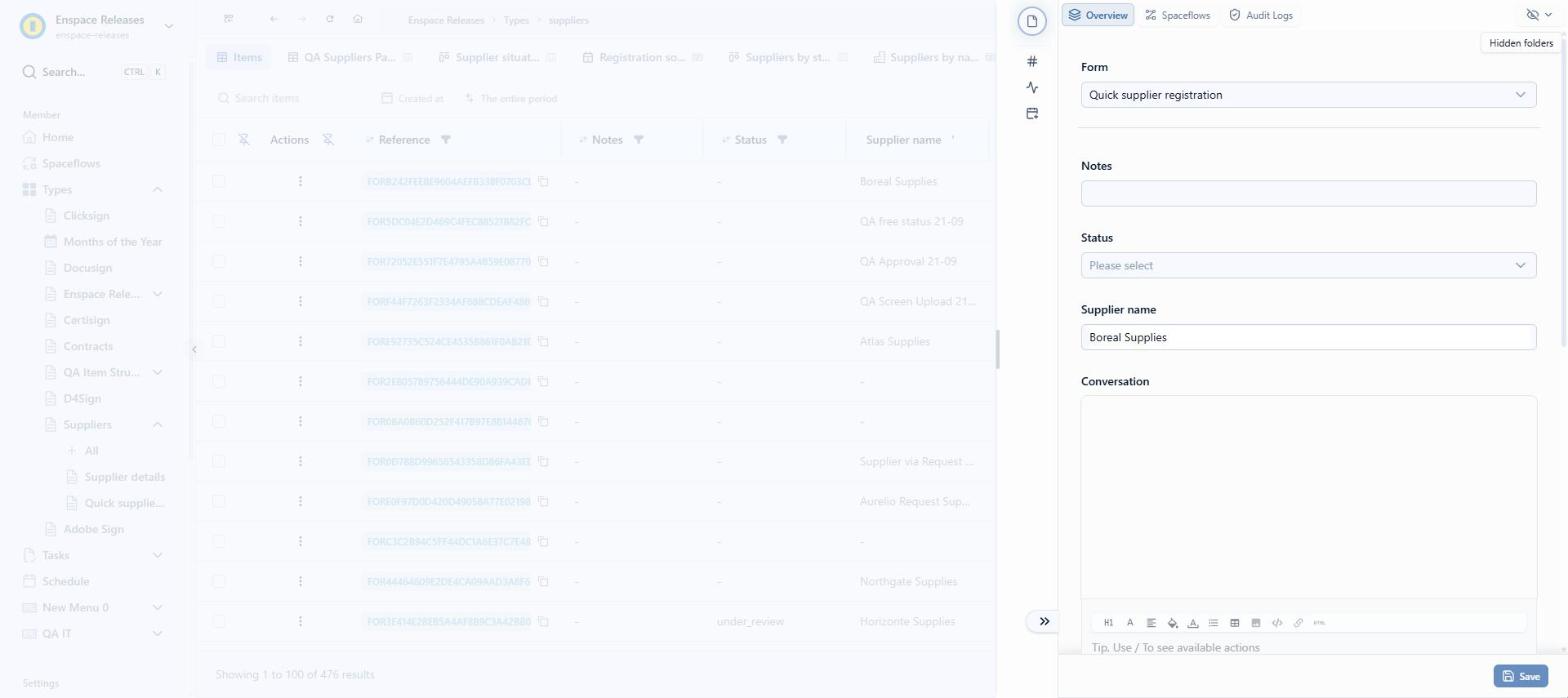The height and width of the screenshot is (698, 1568).
Task: Copy reference for Atlas Supplies row
Action: pos(544,342)
